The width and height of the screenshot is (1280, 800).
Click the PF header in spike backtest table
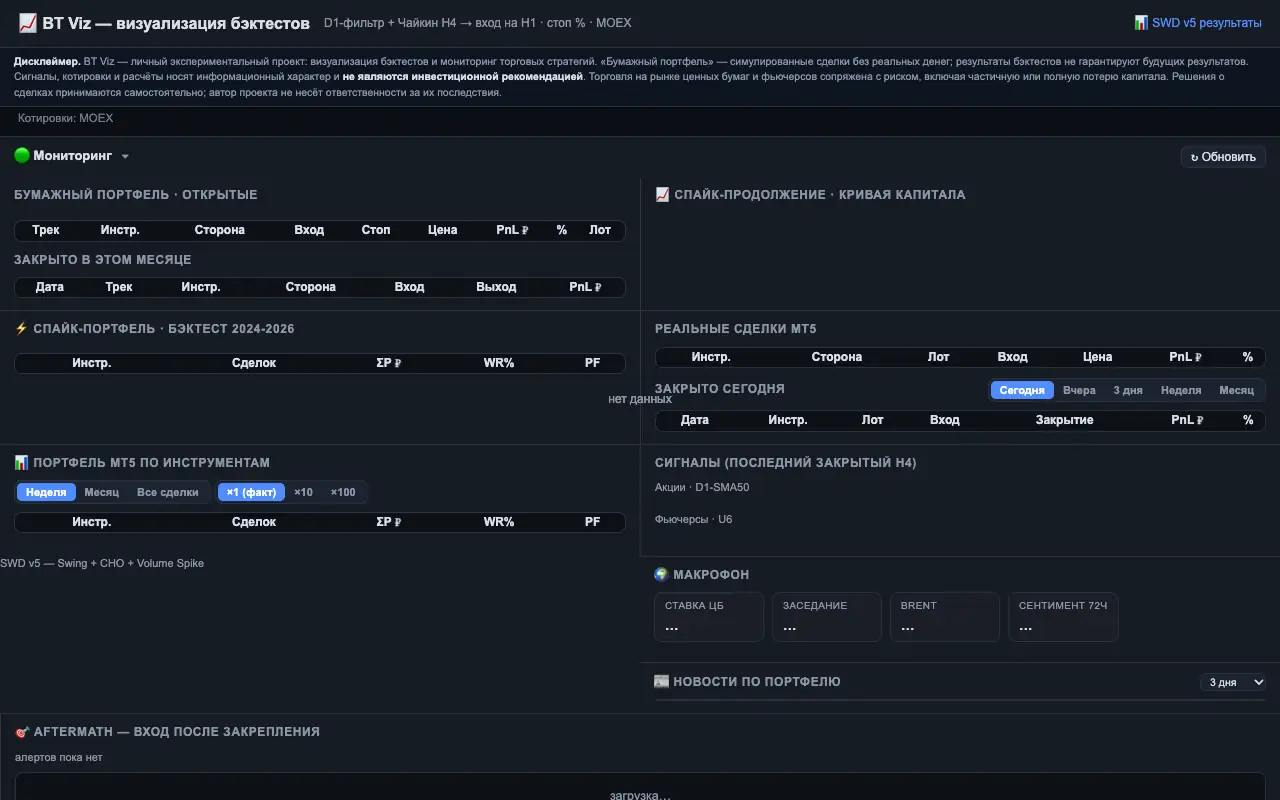point(593,363)
